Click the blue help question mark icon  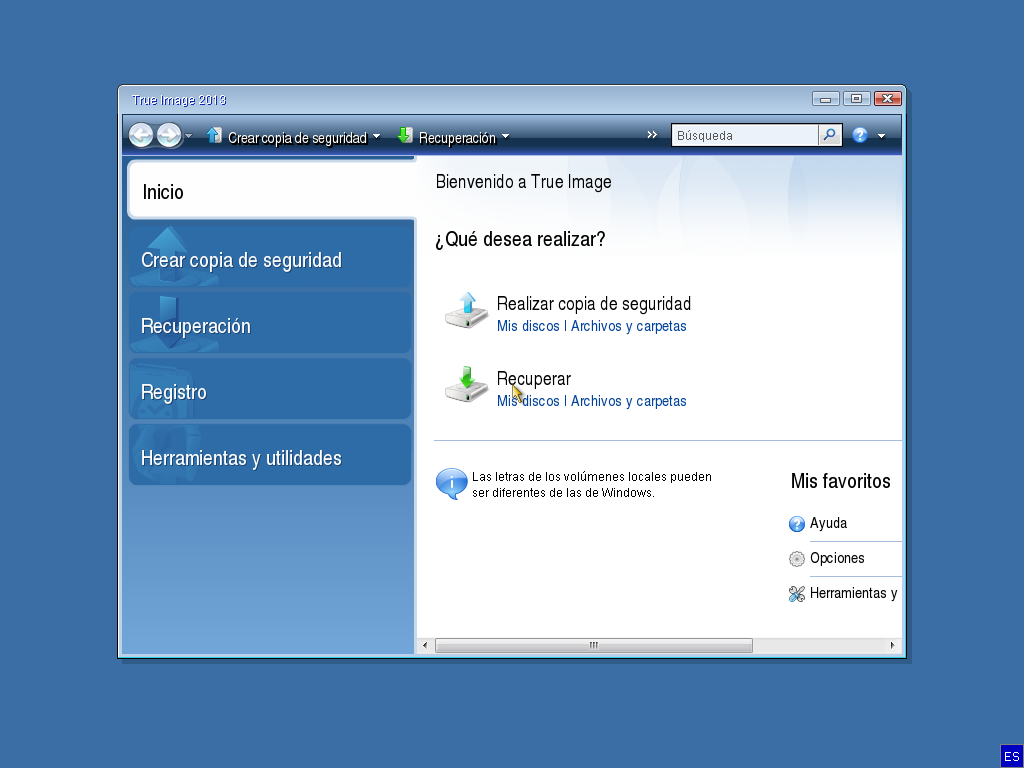click(x=860, y=136)
